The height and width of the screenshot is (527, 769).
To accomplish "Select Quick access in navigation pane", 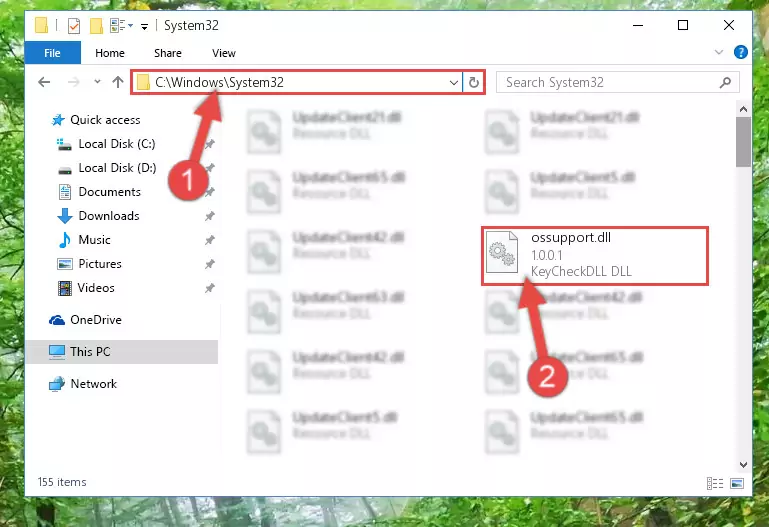I will coord(105,120).
